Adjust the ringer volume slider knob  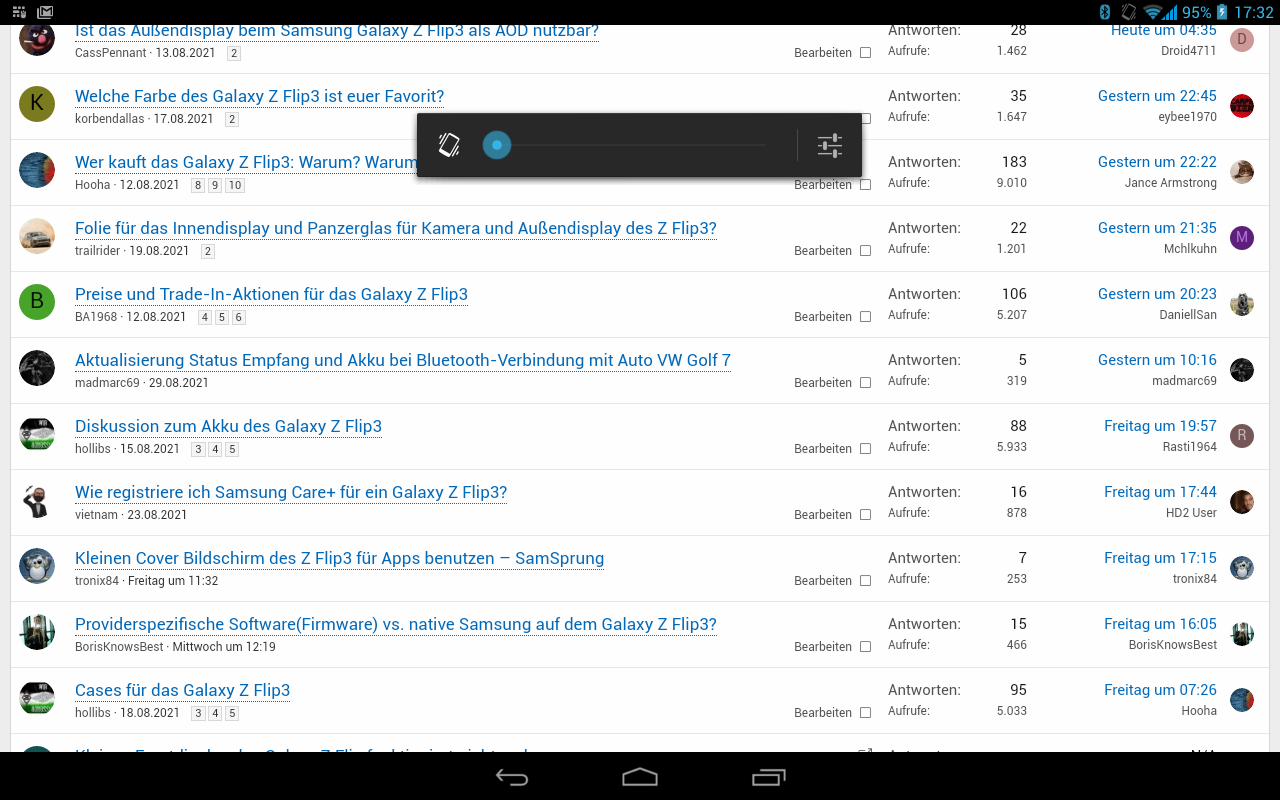(x=497, y=145)
